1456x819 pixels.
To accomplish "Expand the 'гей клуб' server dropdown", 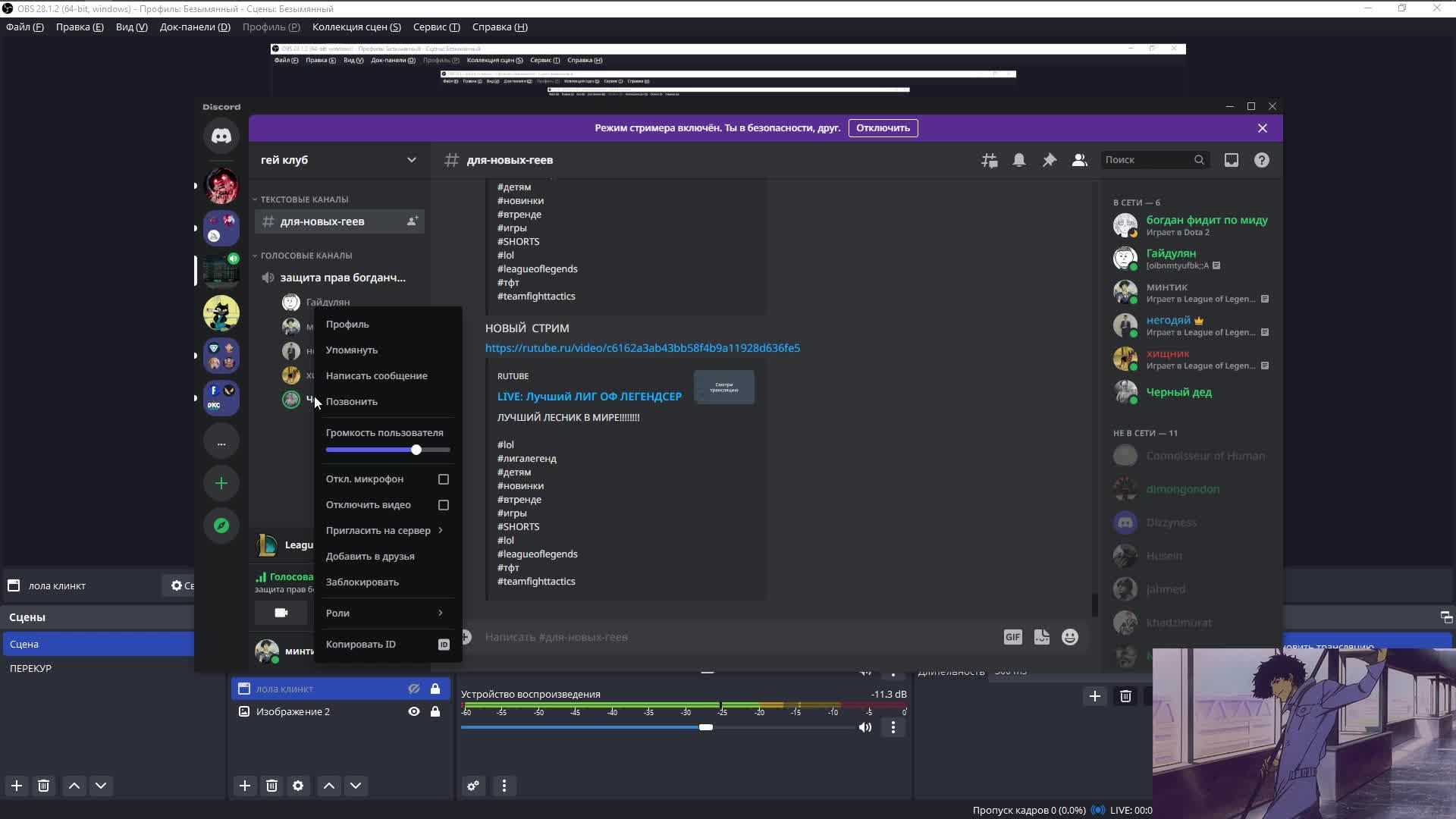I will click(x=411, y=160).
